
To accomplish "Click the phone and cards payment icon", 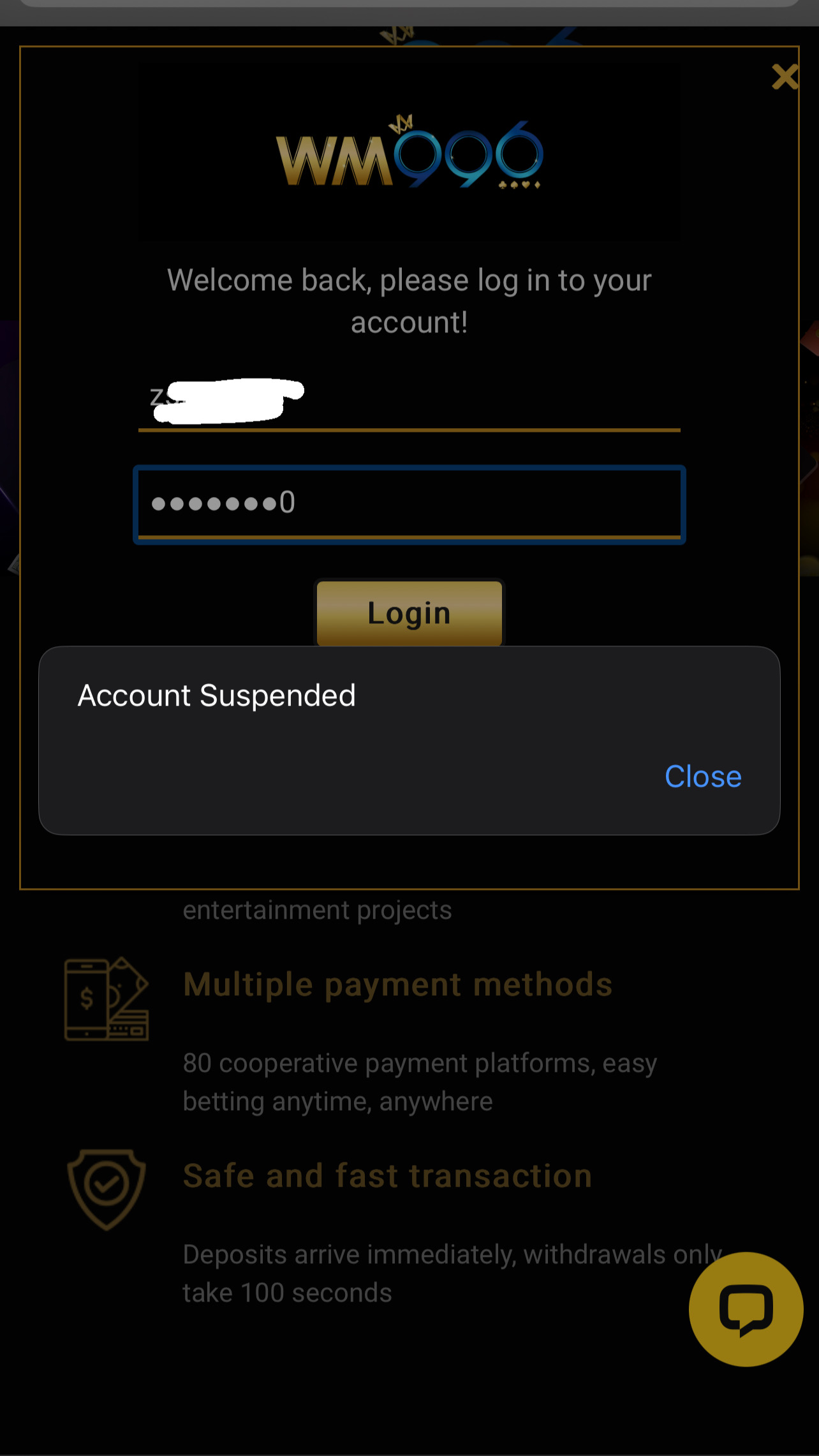I will [x=107, y=999].
